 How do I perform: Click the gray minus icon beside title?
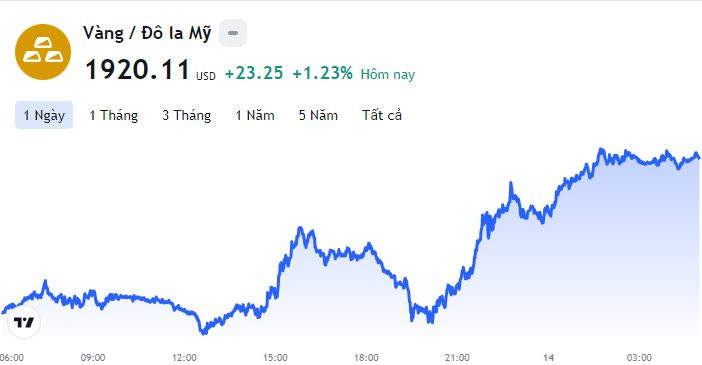tap(233, 33)
